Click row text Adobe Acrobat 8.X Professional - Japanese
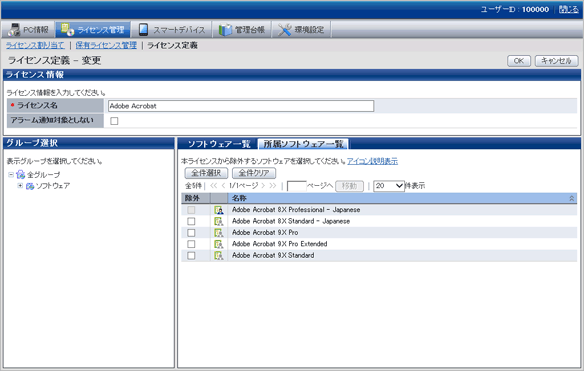This screenshot has height=371, width=584. (296, 210)
